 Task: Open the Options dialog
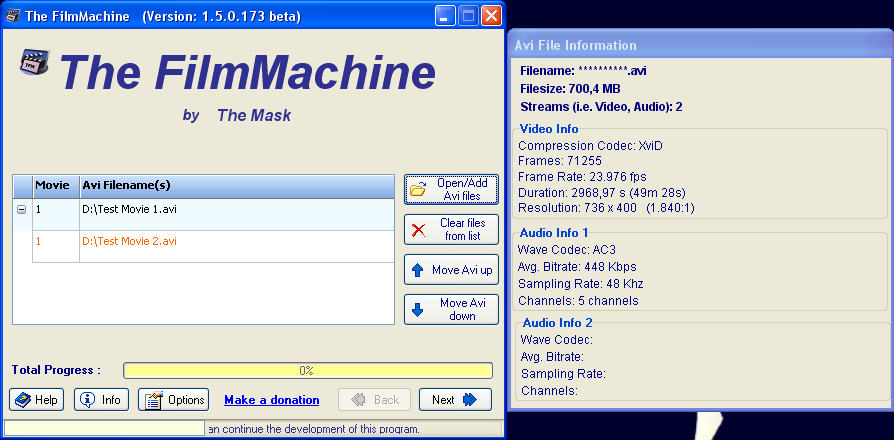(173, 400)
